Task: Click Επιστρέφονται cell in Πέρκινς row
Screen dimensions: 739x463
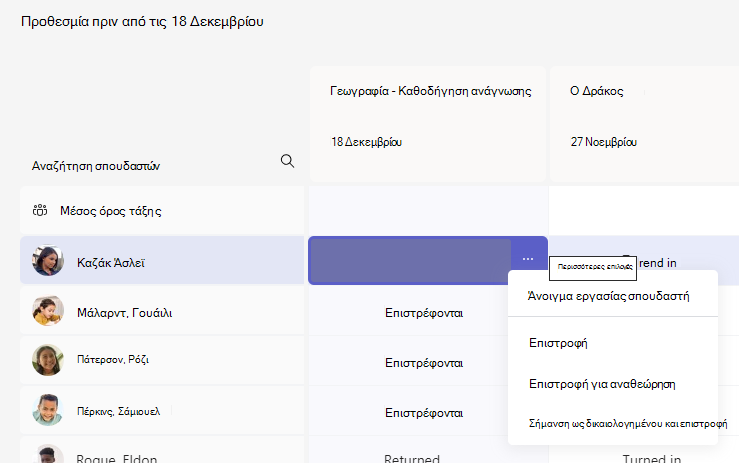Action: 424,413
